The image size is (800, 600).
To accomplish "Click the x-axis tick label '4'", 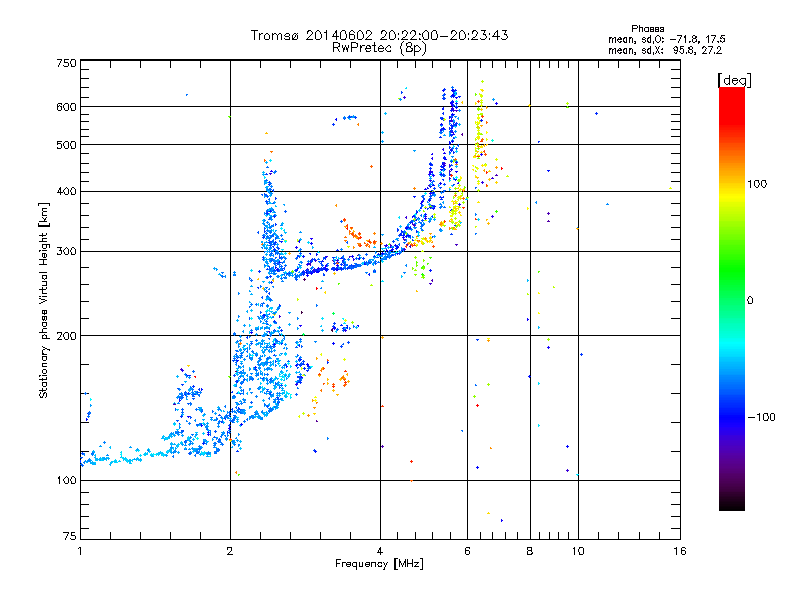I will (x=380, y=551).
